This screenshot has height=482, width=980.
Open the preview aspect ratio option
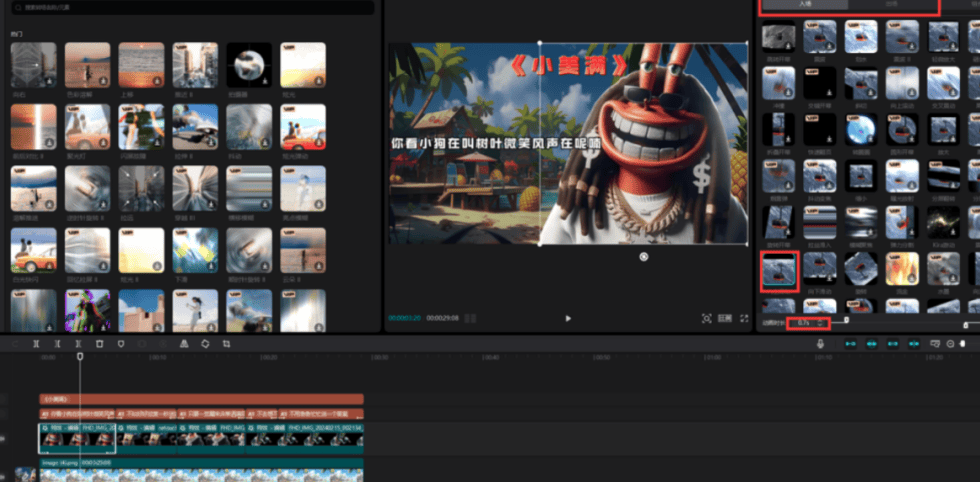pyautogui.click(x=726, y=318)
